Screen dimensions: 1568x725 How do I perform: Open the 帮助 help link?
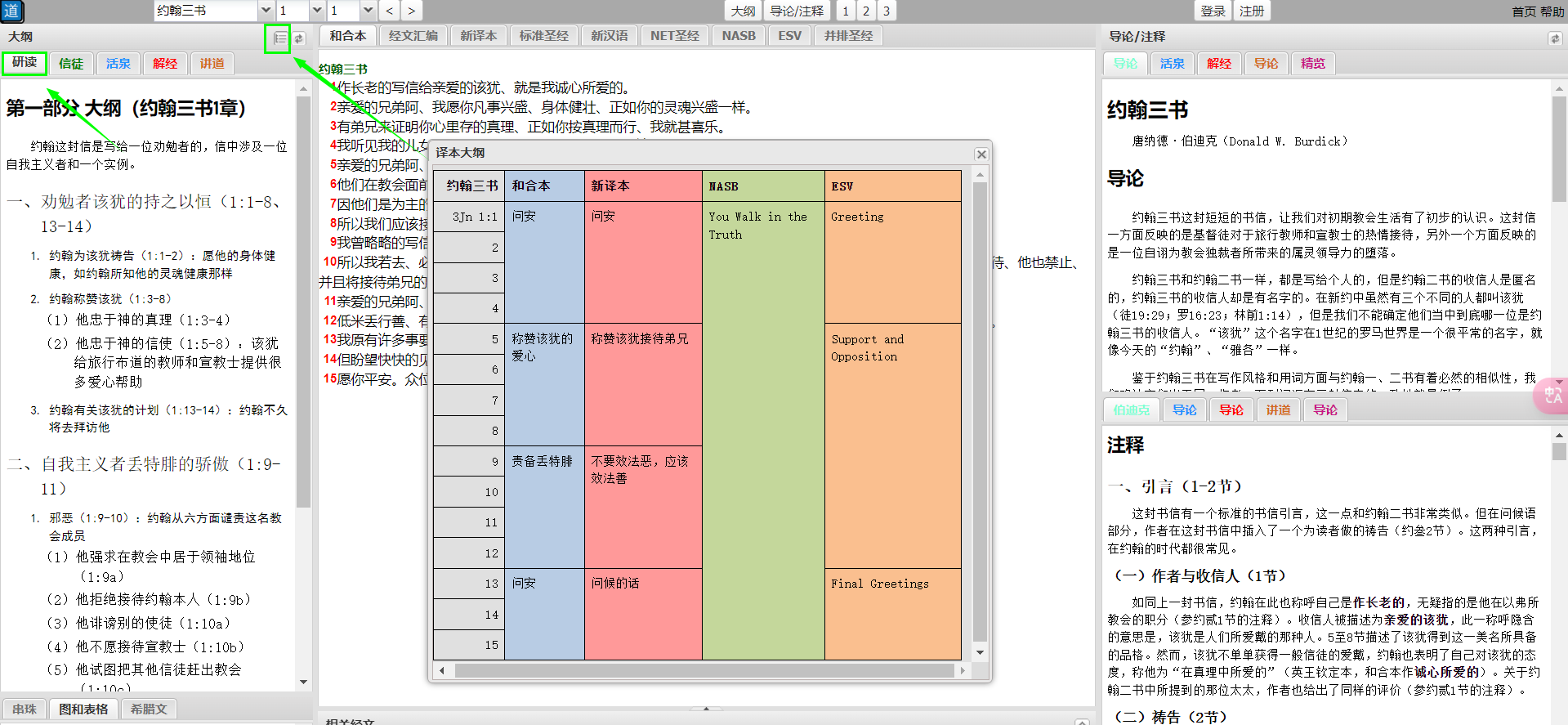tap(1552, 11)
